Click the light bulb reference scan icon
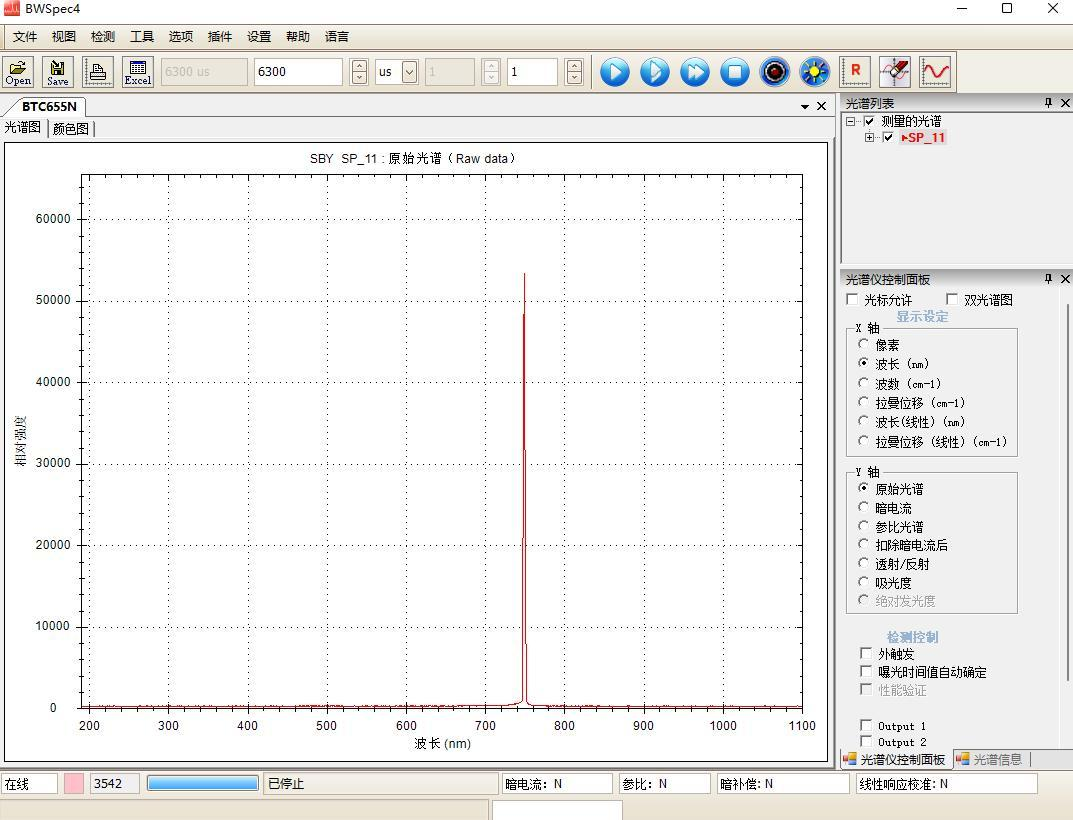The width and height of the screenshot is (1073, 820). click(x=815, y=72)
